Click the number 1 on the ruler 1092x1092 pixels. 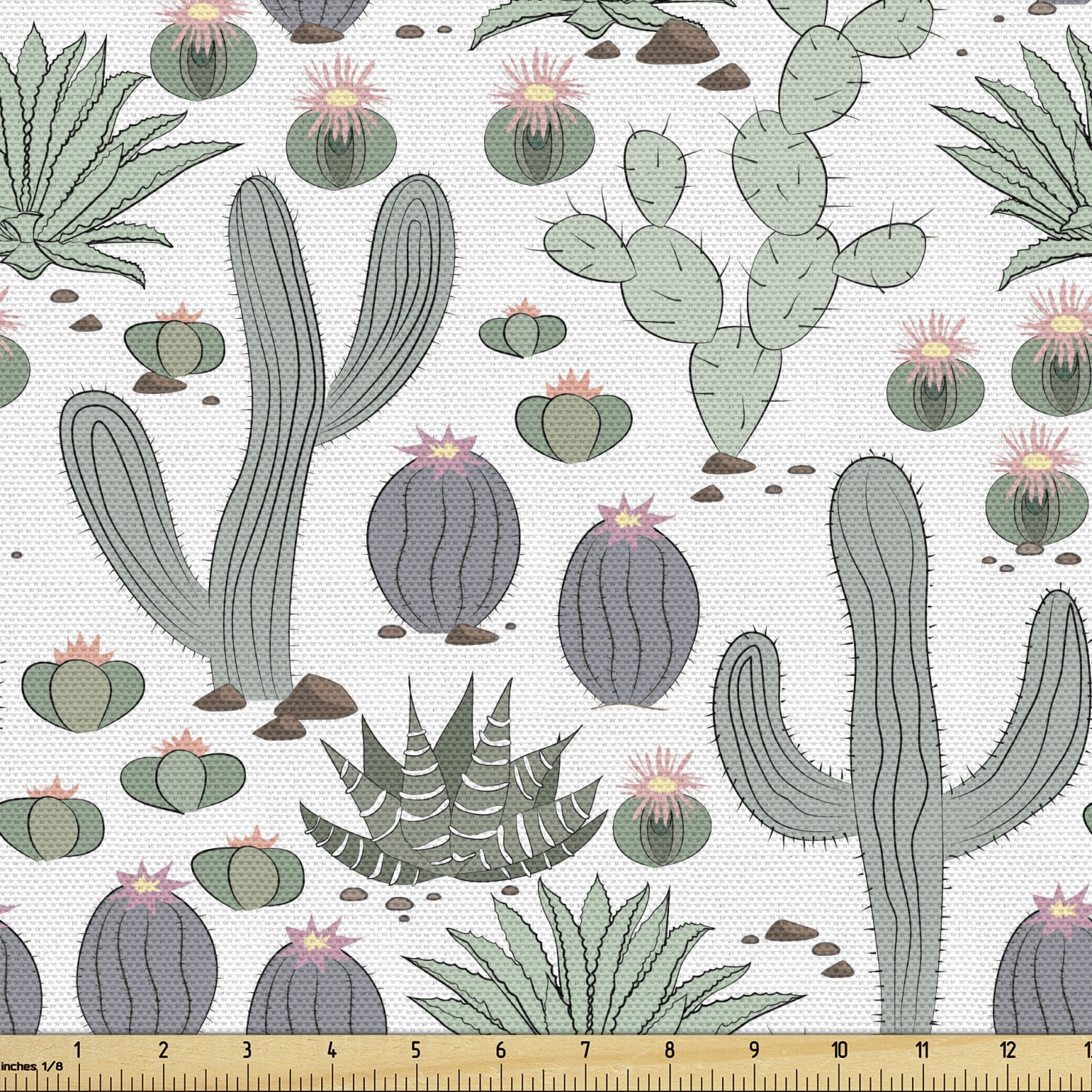coord(78,1049)
